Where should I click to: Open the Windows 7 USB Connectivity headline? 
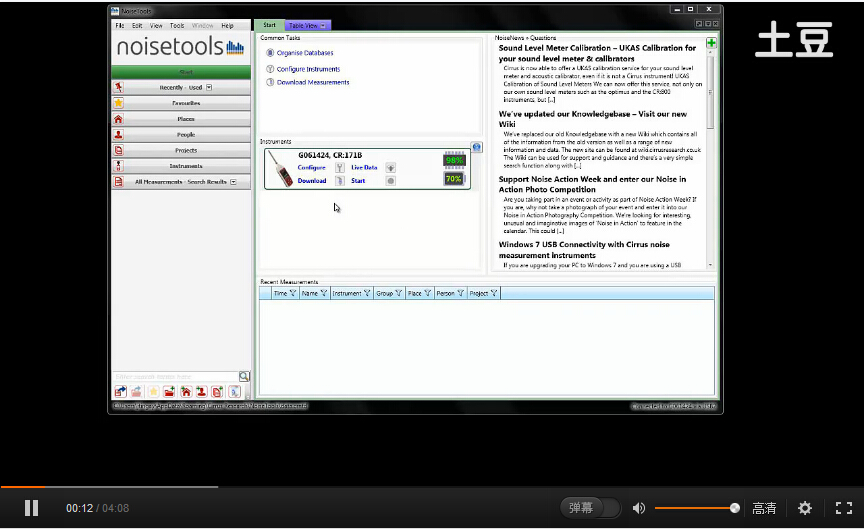[584, 250]
